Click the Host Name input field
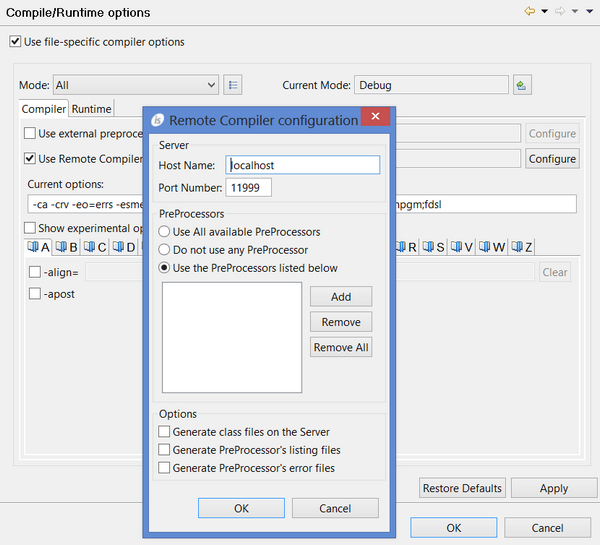600x545 pixels. pos(303,165)
